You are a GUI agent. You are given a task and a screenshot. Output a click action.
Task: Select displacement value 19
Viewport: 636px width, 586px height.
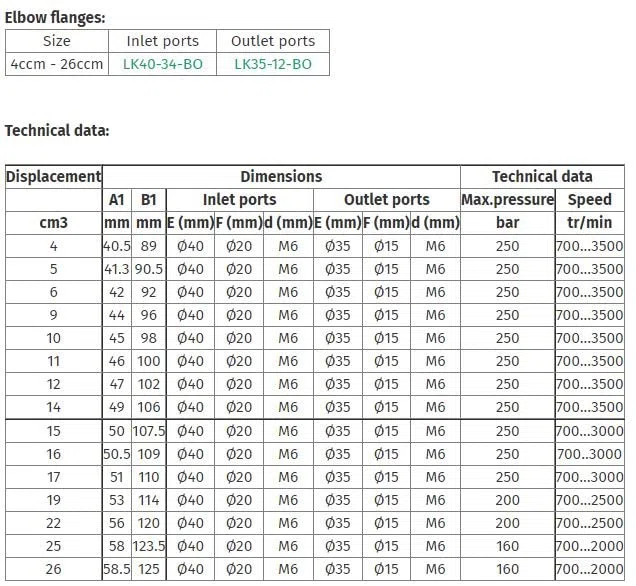tap(54, 500)
